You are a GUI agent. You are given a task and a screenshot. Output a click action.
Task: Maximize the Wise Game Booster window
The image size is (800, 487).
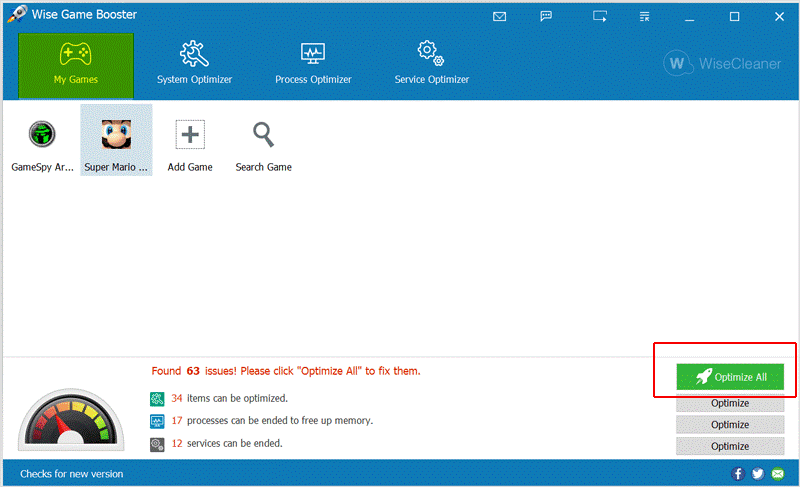(734, 17)
